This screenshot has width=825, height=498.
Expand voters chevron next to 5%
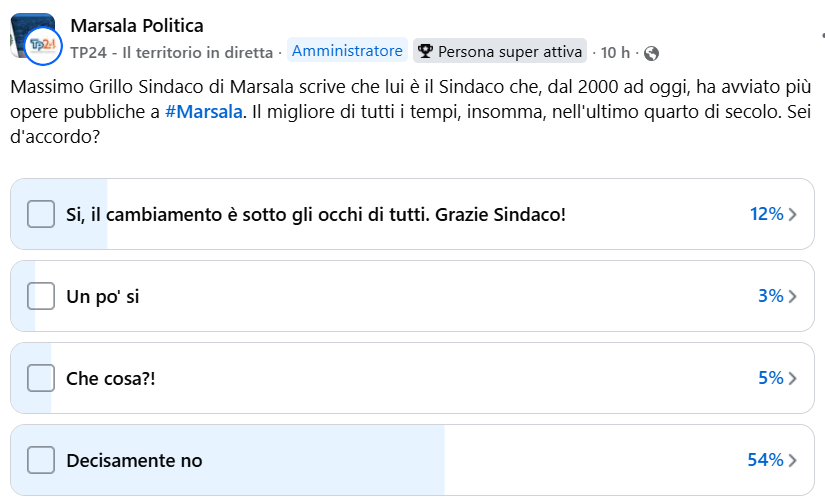pos(793,378)
